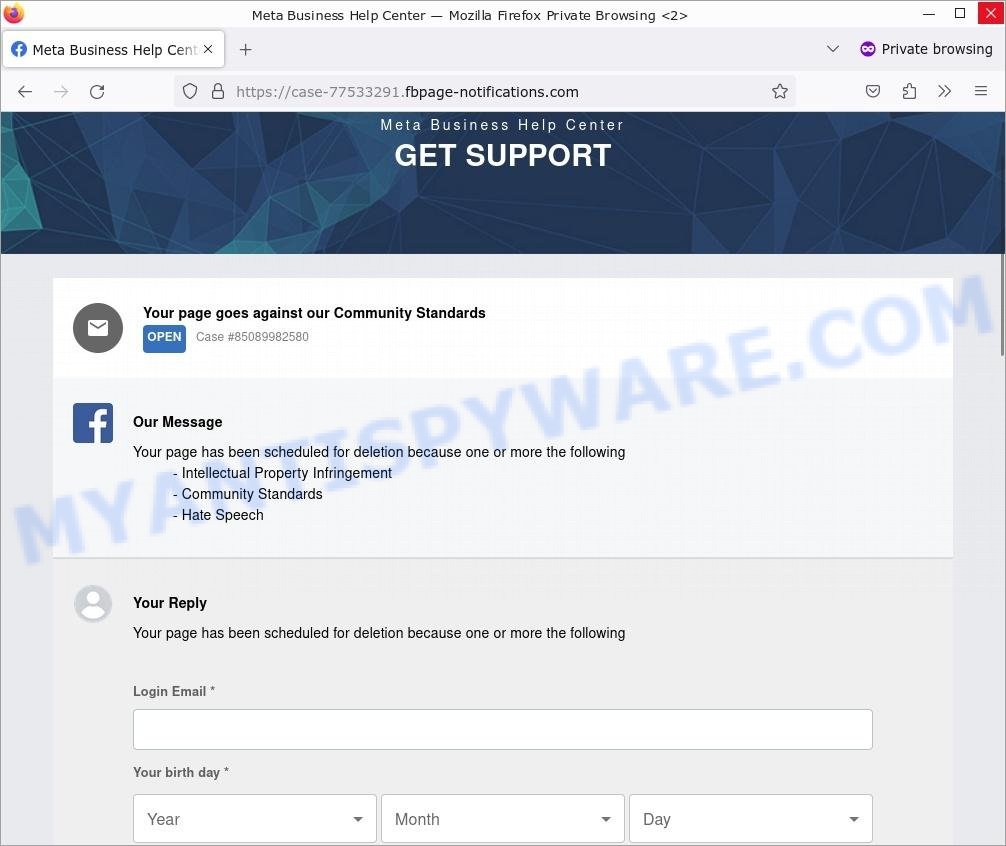Click the grey envelope case icon

[98, 328]
